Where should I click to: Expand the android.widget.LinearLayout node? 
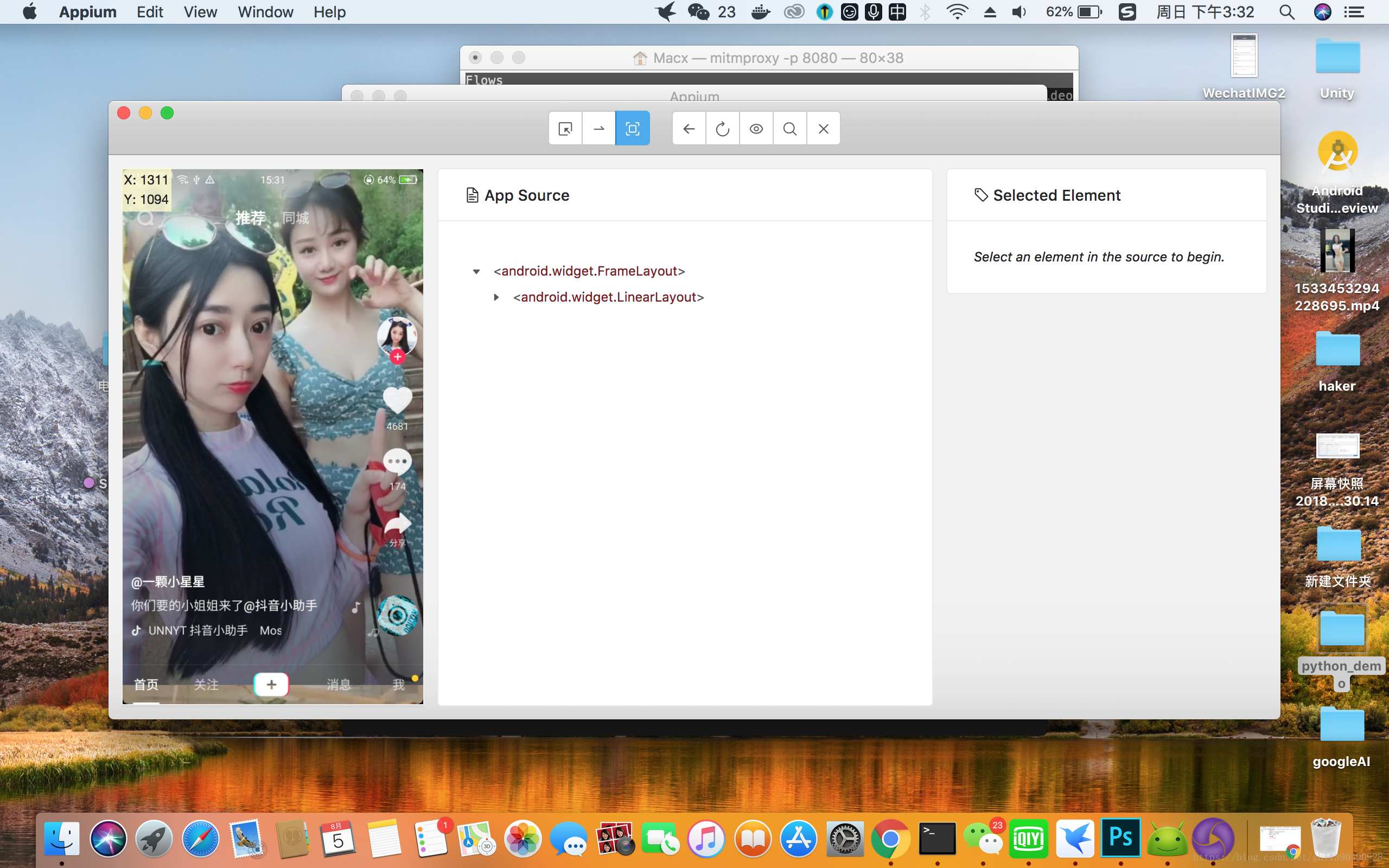pos(496,297)
